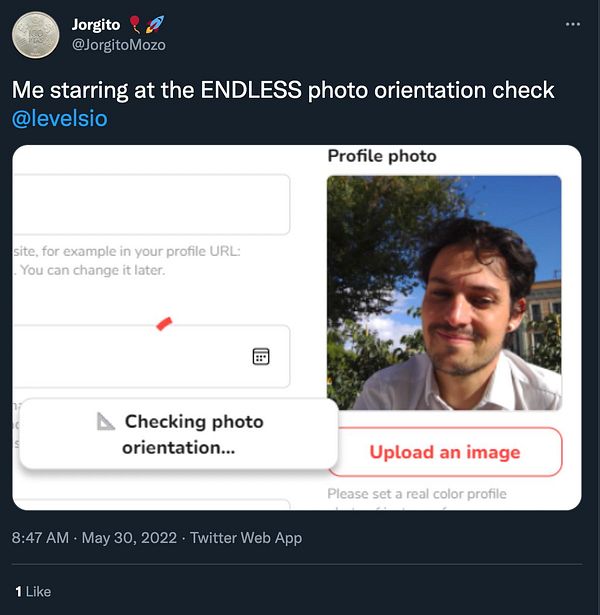Image resolution: width=600 pixels, height=615 pixels.
Task: View who liked via 1 Like
Action: 32,591
